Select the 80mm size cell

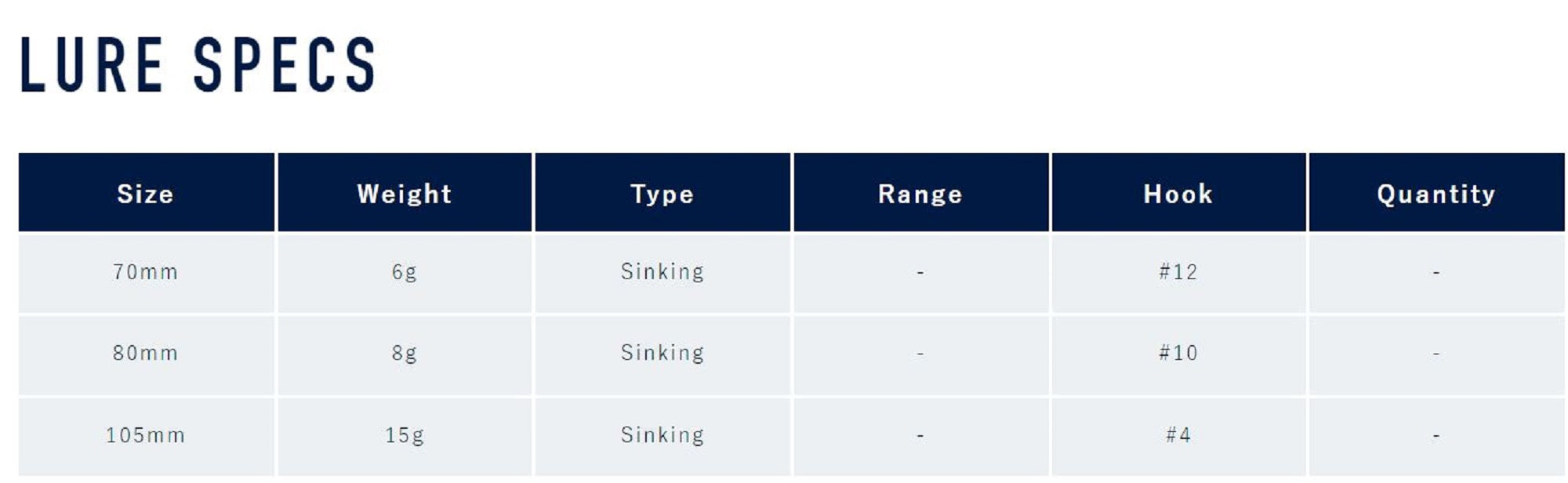point(146,353)
